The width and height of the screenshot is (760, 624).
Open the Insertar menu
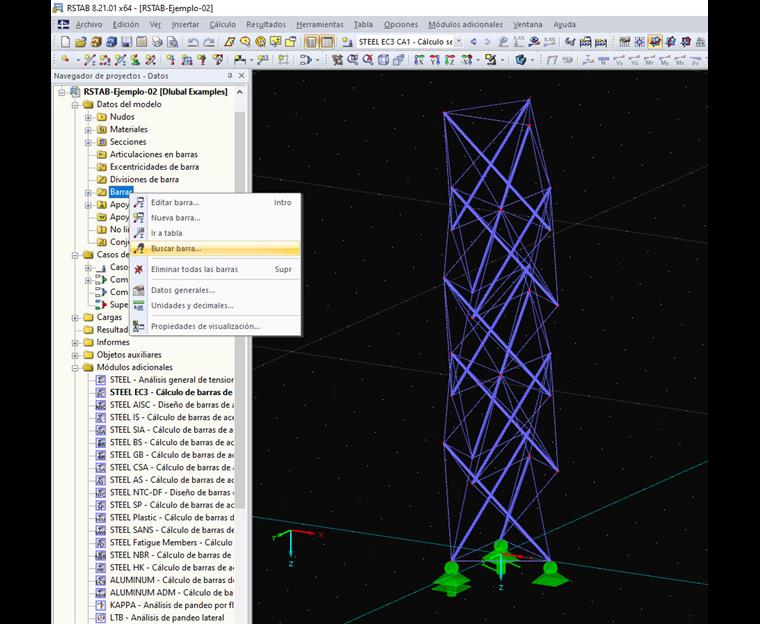coord(185,24)
